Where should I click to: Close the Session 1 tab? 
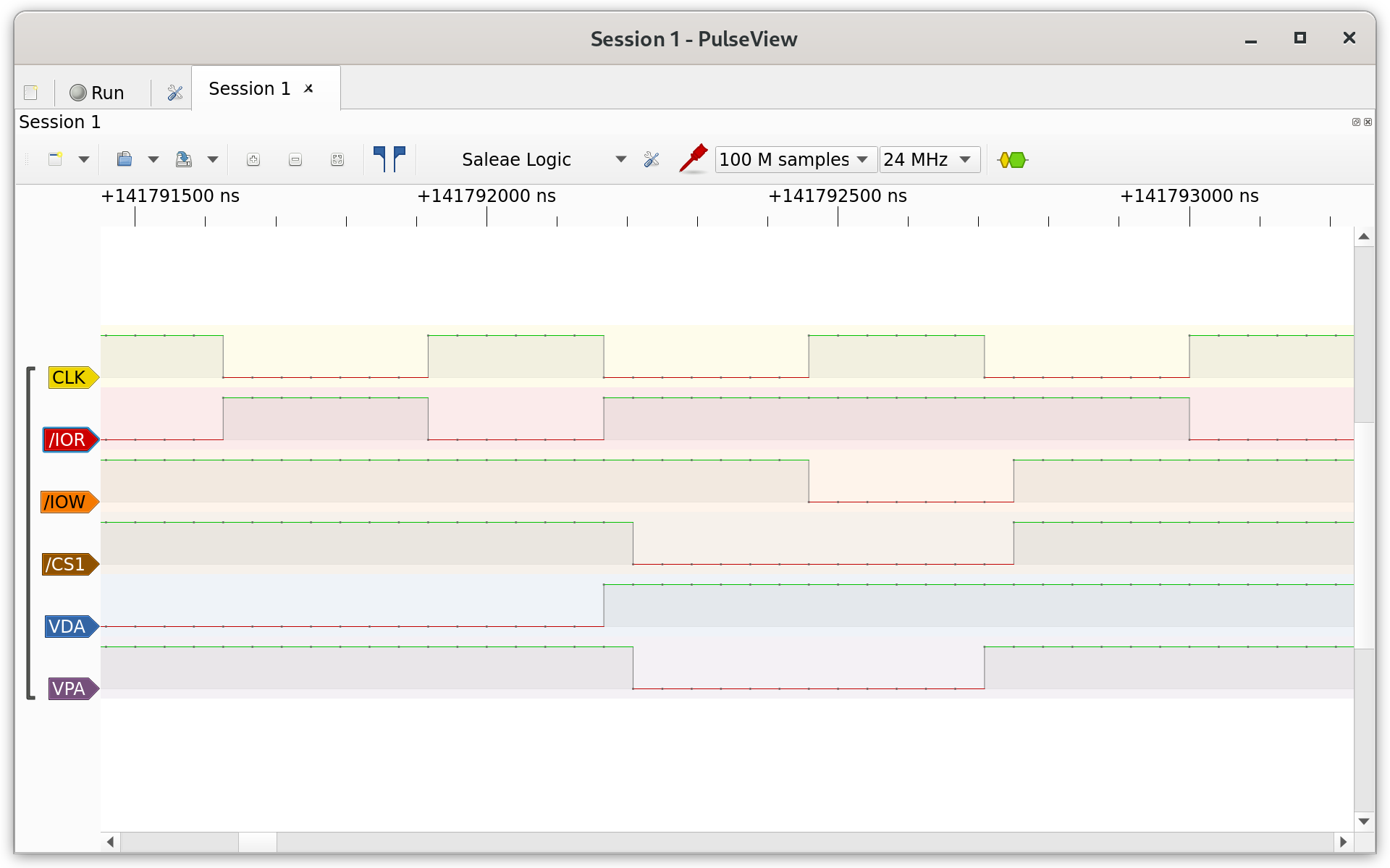coord(308,88)
